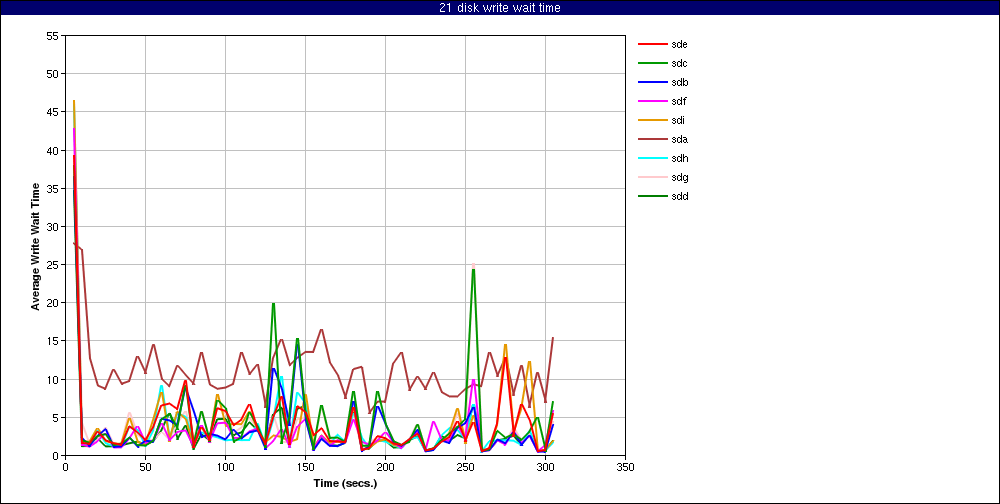
Task: Click the brown sda legend line swatch
Action: pos(651,139)
